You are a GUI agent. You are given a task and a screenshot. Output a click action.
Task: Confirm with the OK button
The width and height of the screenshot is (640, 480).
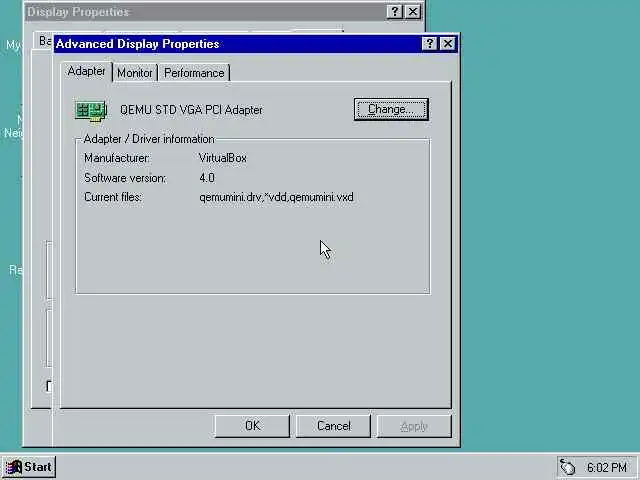point(252,426)
